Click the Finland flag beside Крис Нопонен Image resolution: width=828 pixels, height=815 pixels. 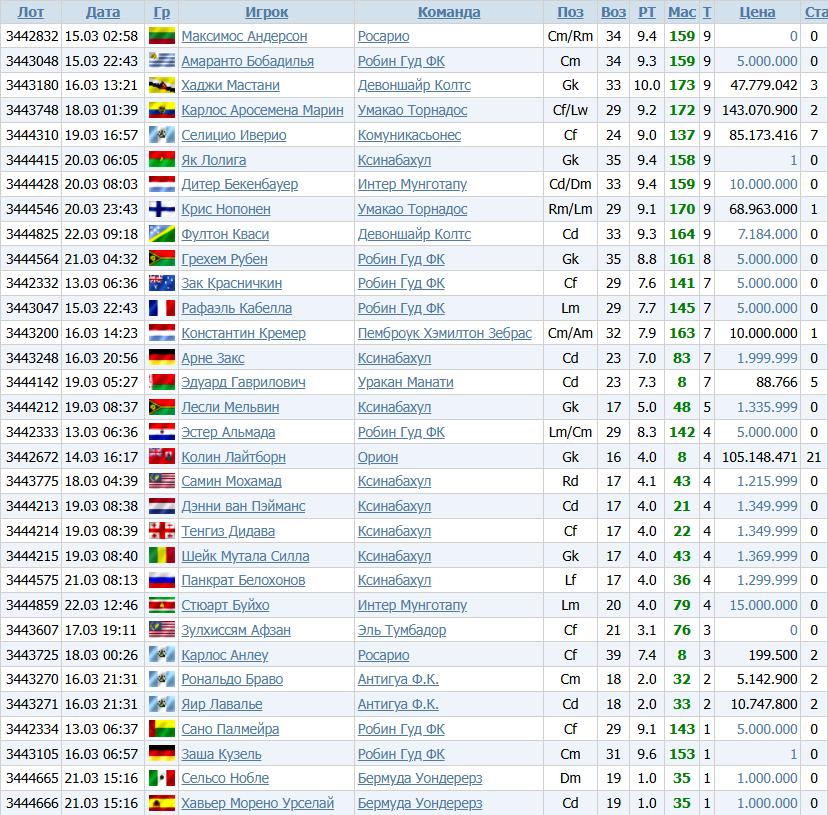162,210
